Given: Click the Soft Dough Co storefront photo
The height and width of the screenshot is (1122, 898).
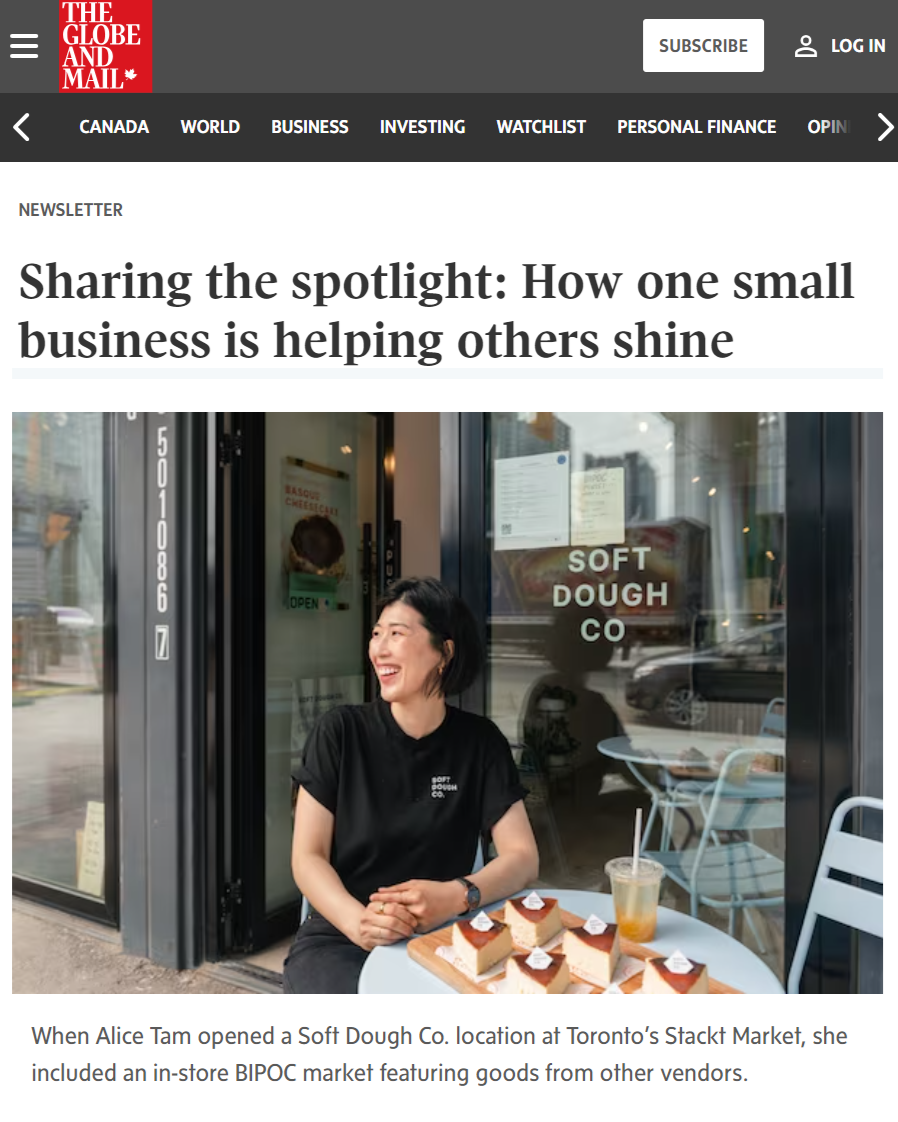Looking at the screenshot, I should click(447, 702).
